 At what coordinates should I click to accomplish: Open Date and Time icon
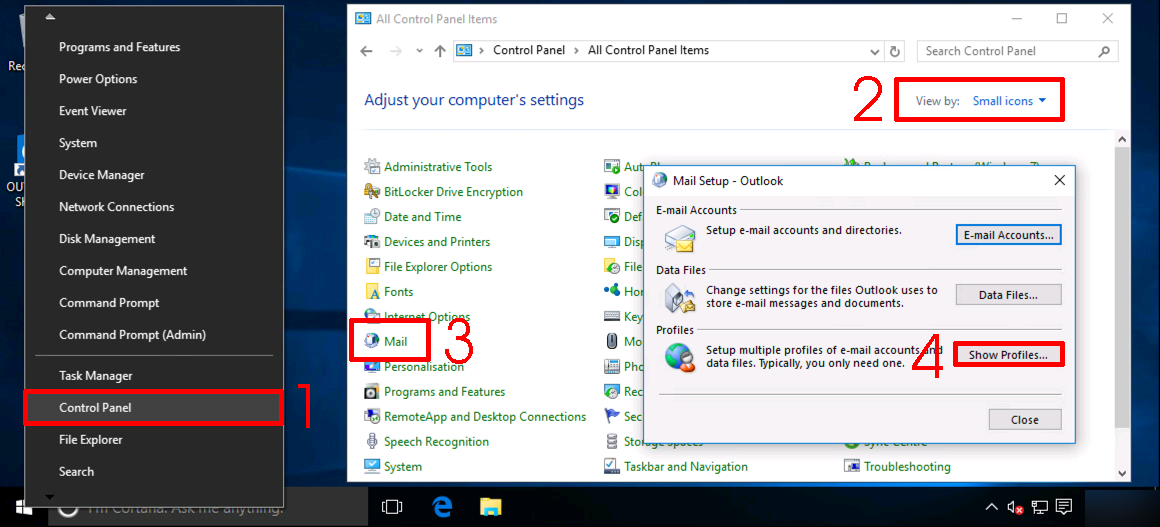click(372, 217)
